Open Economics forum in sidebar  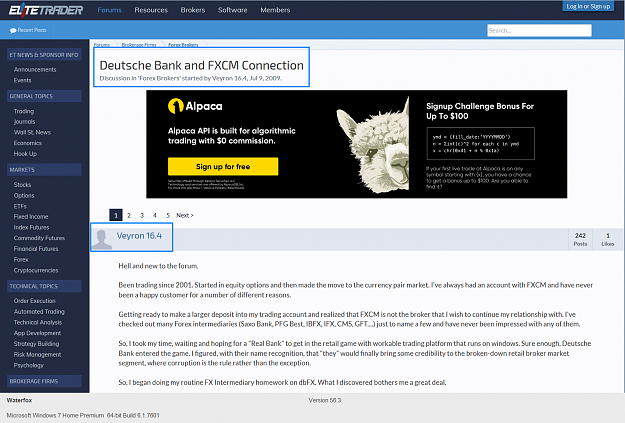[x=28, y=143]
